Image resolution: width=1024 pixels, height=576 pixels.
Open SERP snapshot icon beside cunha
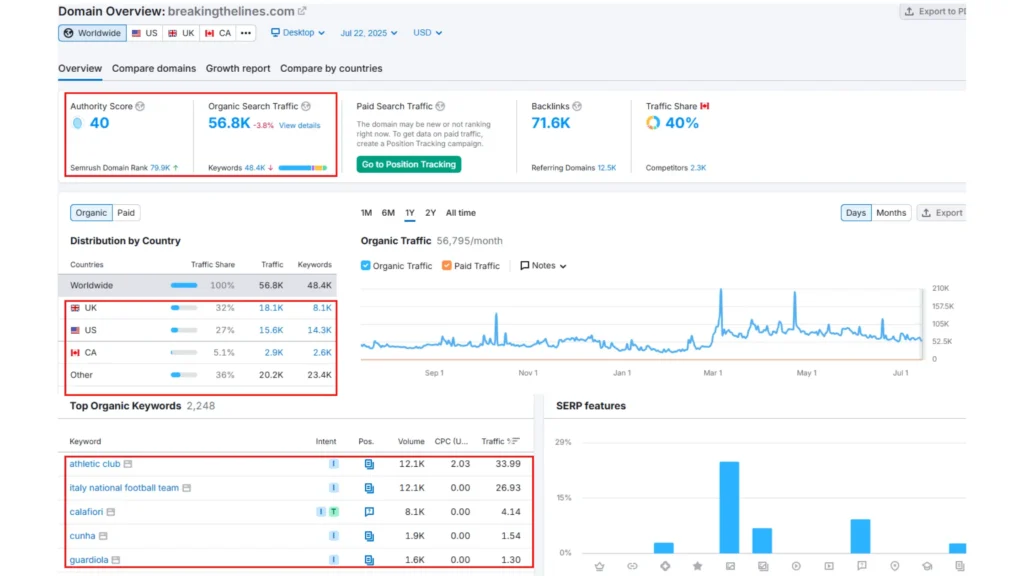(x=103, y=536)
